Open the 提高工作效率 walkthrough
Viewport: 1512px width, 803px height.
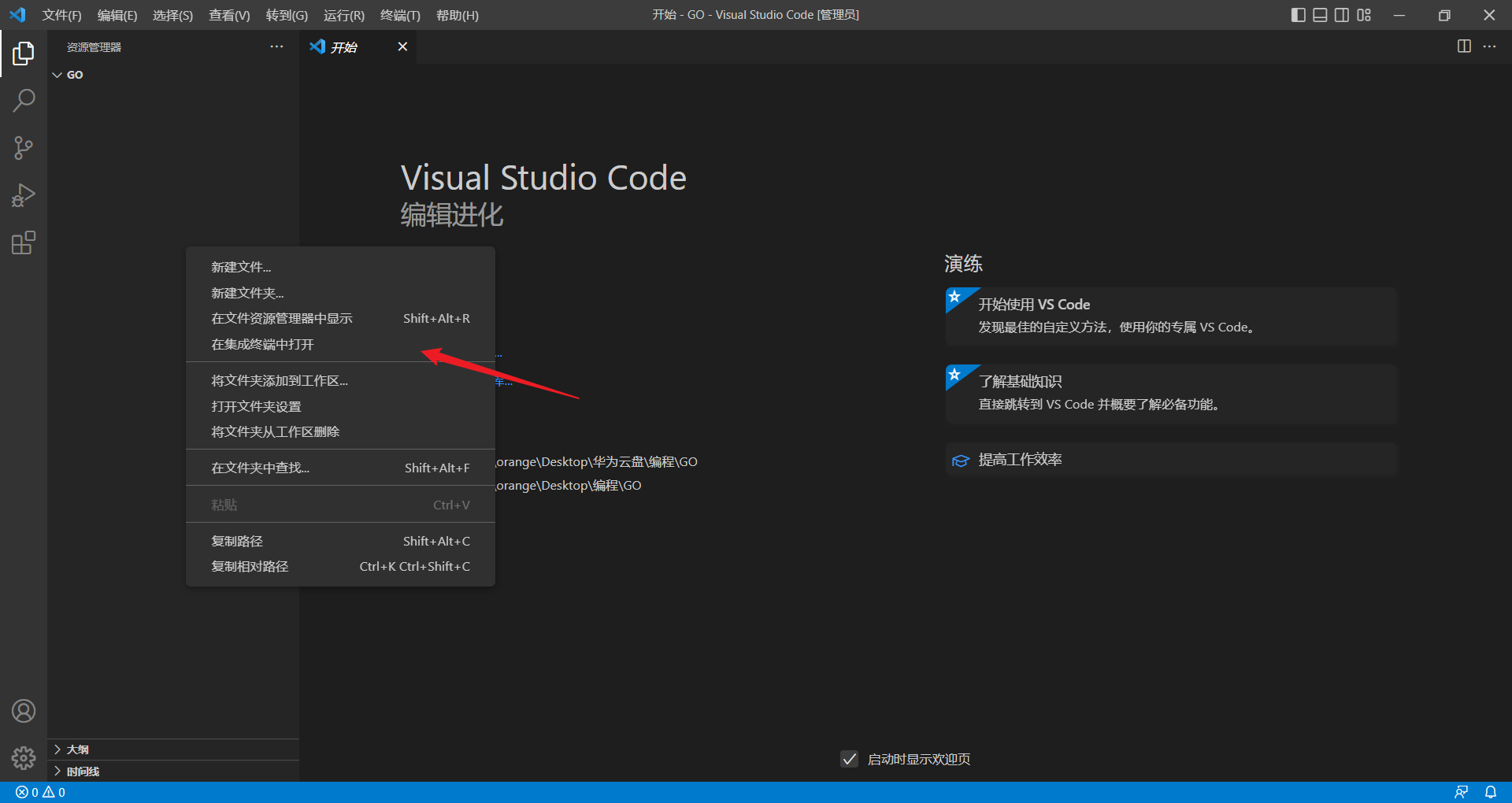pyautogui.click(x=1172, y=459)
